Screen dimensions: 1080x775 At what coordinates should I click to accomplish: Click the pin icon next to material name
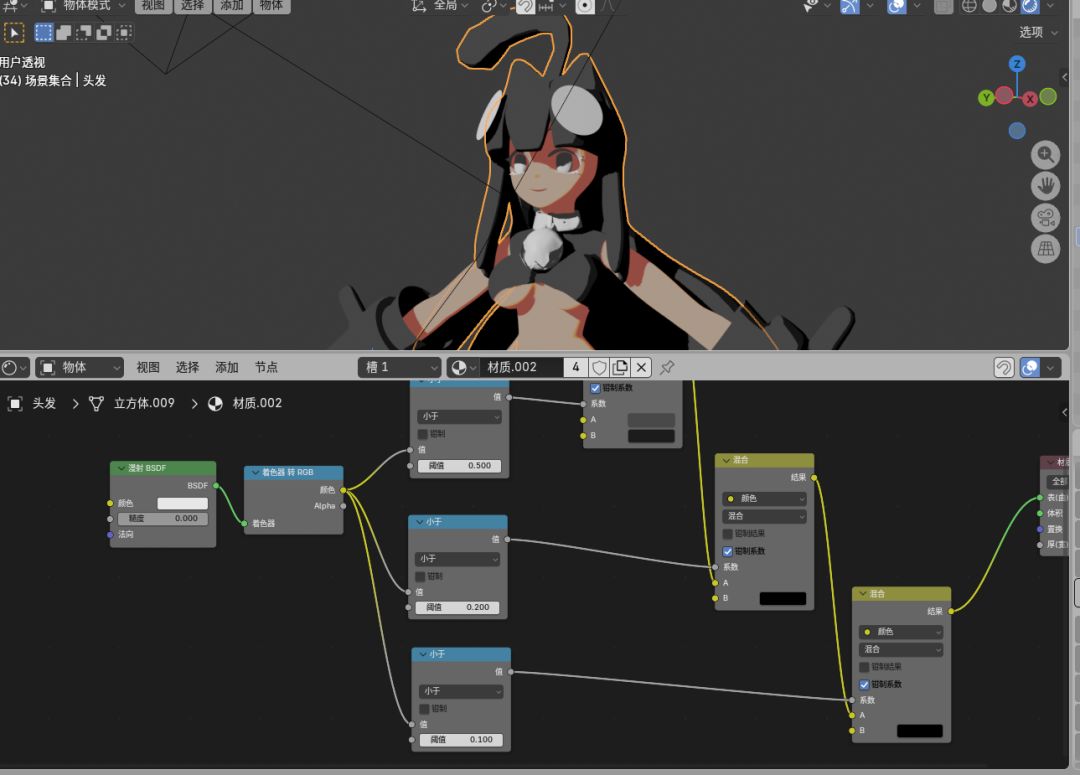[667, 367]
